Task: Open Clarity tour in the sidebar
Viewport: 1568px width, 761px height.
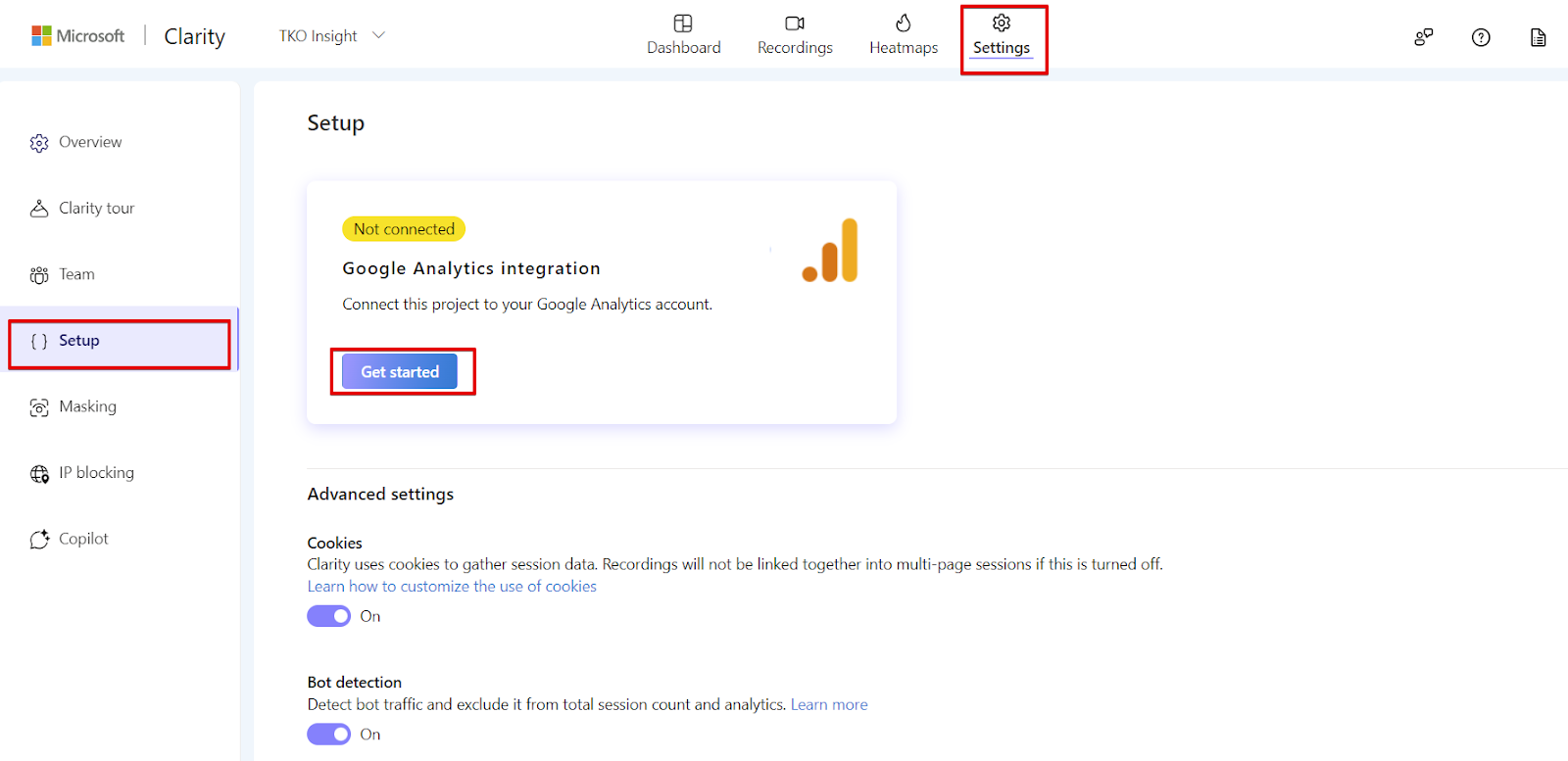Action: pos(97,209)
